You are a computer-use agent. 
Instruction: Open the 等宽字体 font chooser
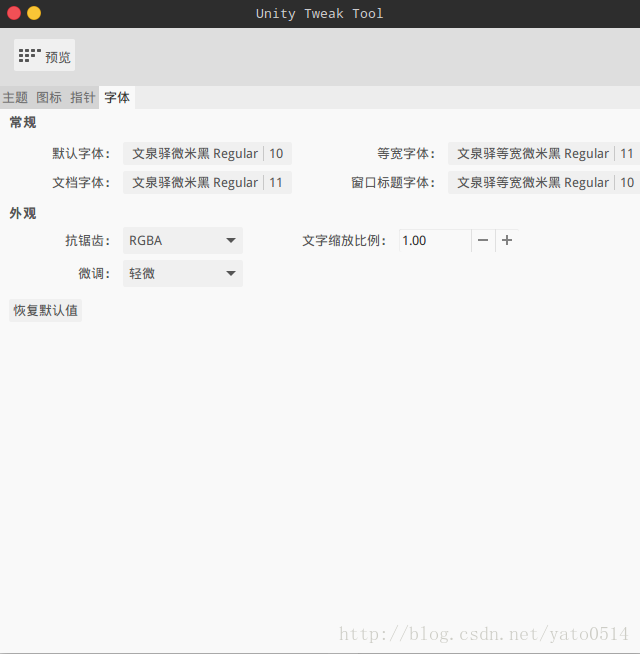click(x=544, y=153)
